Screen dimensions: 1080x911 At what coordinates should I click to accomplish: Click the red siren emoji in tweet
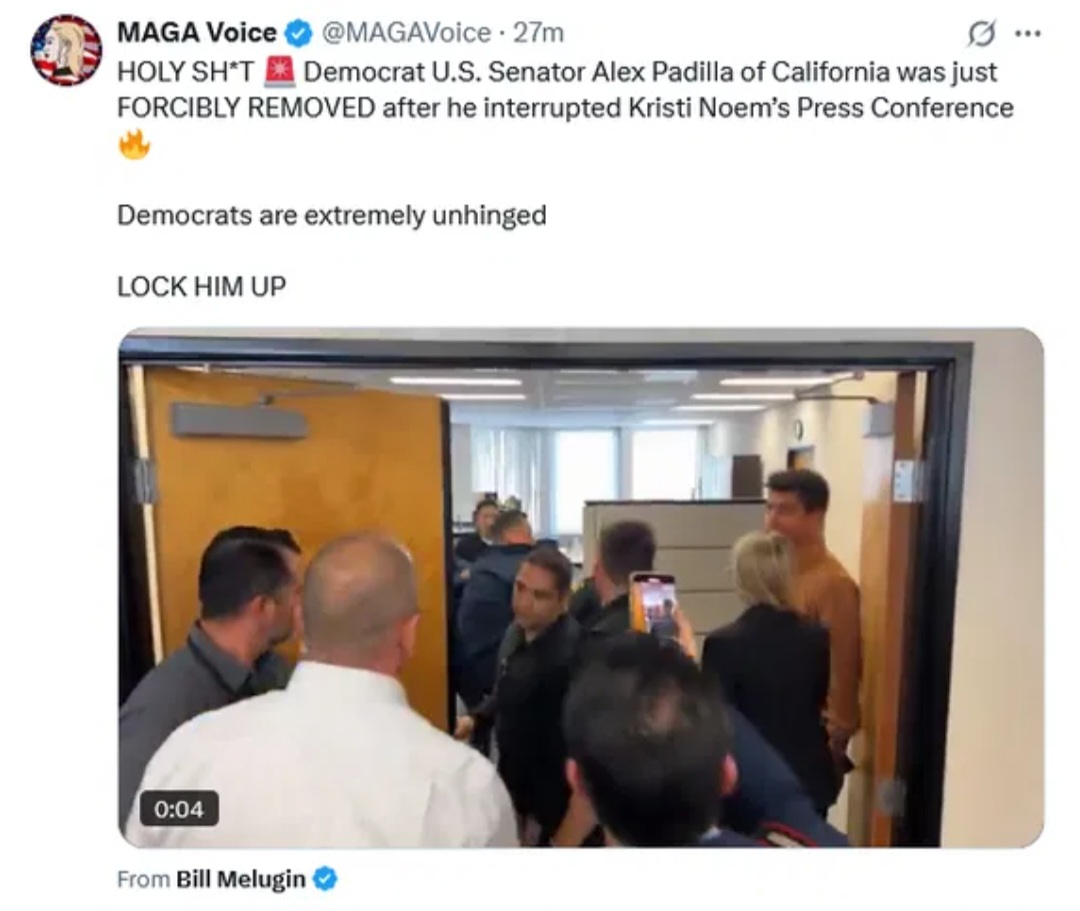tap(280, 72)
